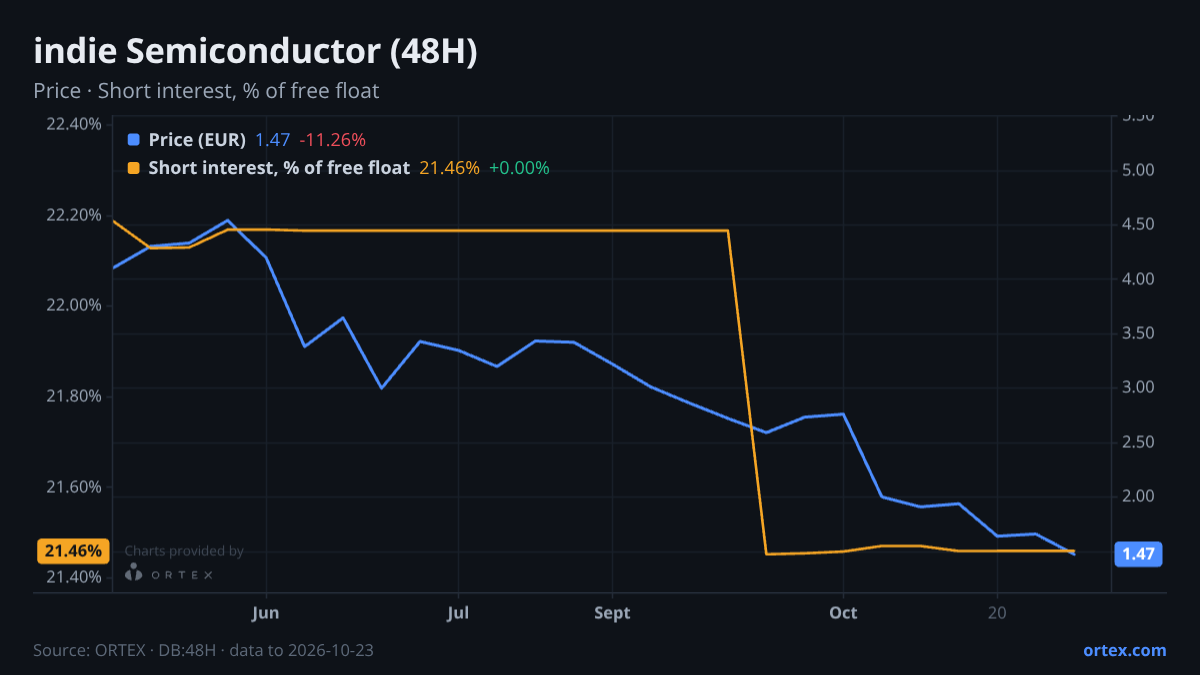This screenshot has height=675, width=1200.
Task: Click the chart title indie Semiconductor (48H)
Action: 255,51
